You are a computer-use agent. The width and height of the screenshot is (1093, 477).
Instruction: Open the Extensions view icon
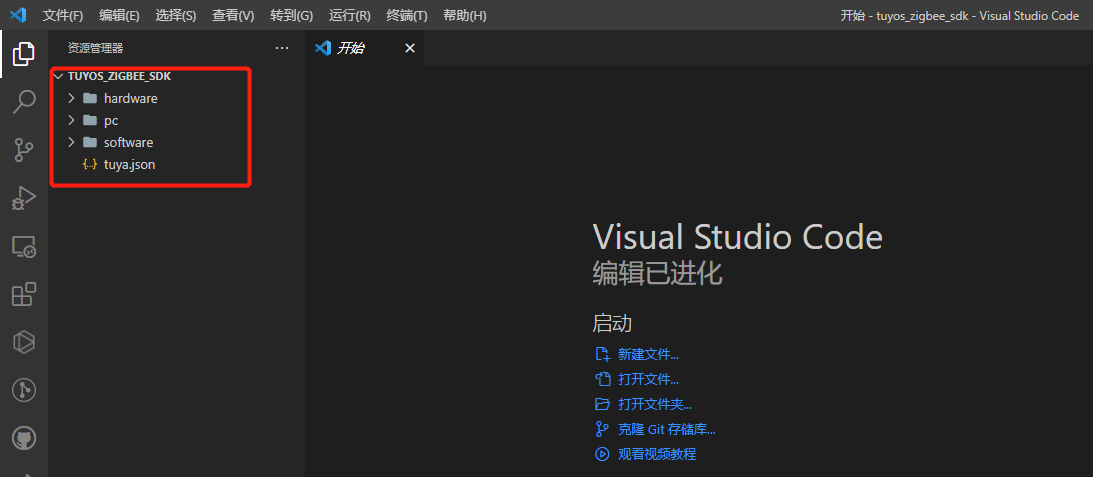coord(24,294)
